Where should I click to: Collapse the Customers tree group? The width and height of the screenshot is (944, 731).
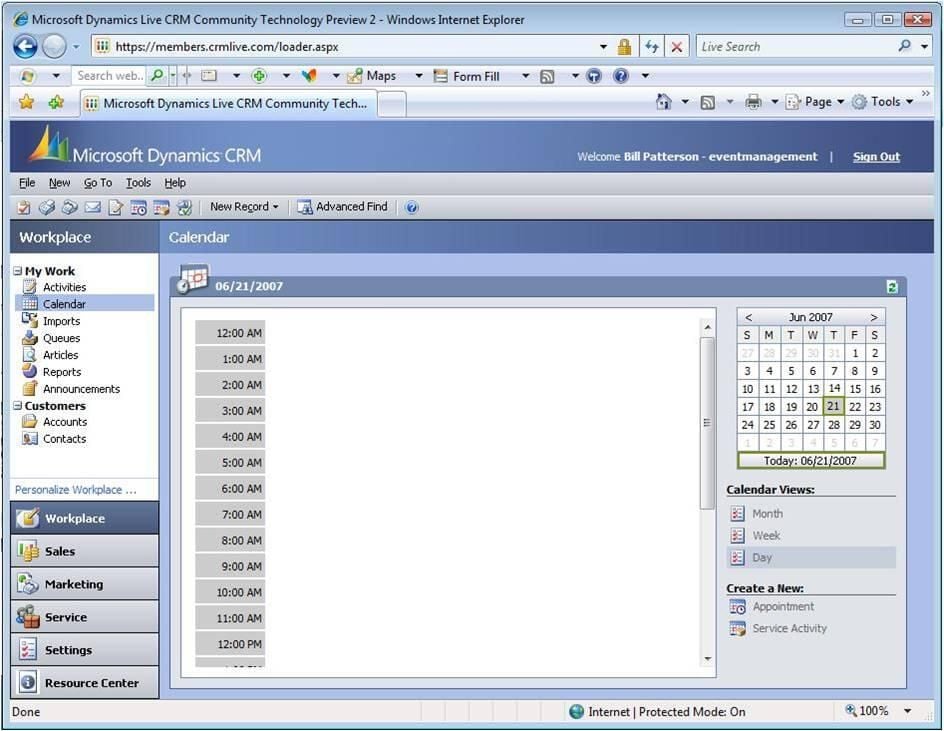[18, 406]
